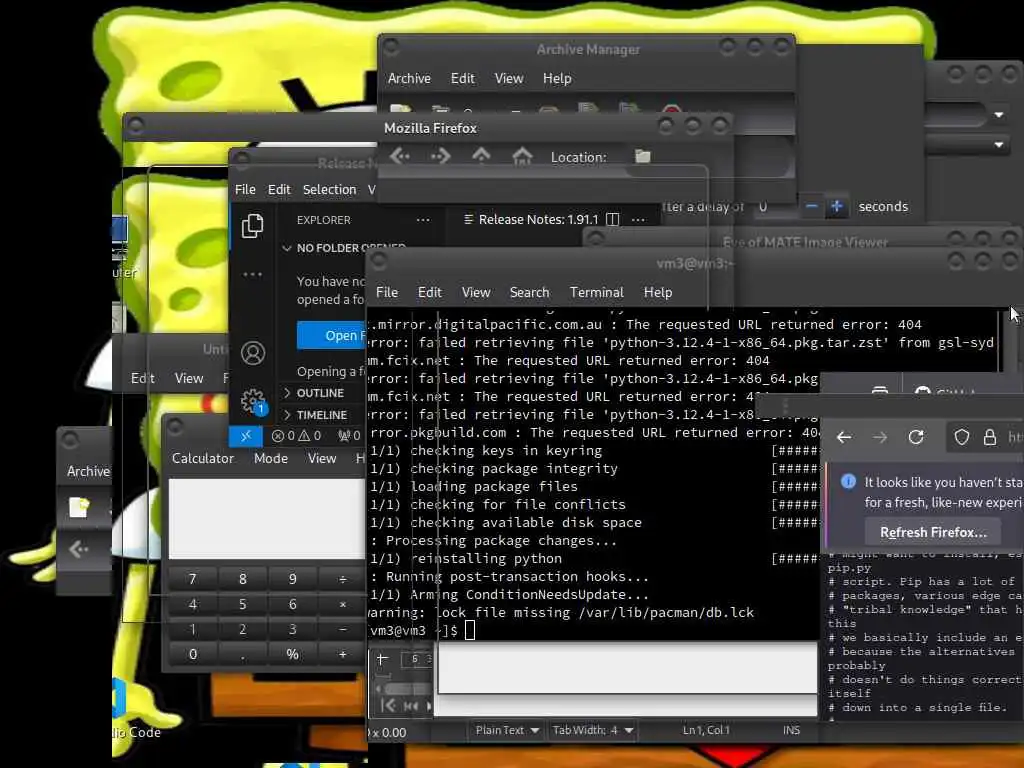Click Firefox back arrow button
The height and width of the screenshot is (768, 1024).
pyautogui.click(x=844, y=437)
